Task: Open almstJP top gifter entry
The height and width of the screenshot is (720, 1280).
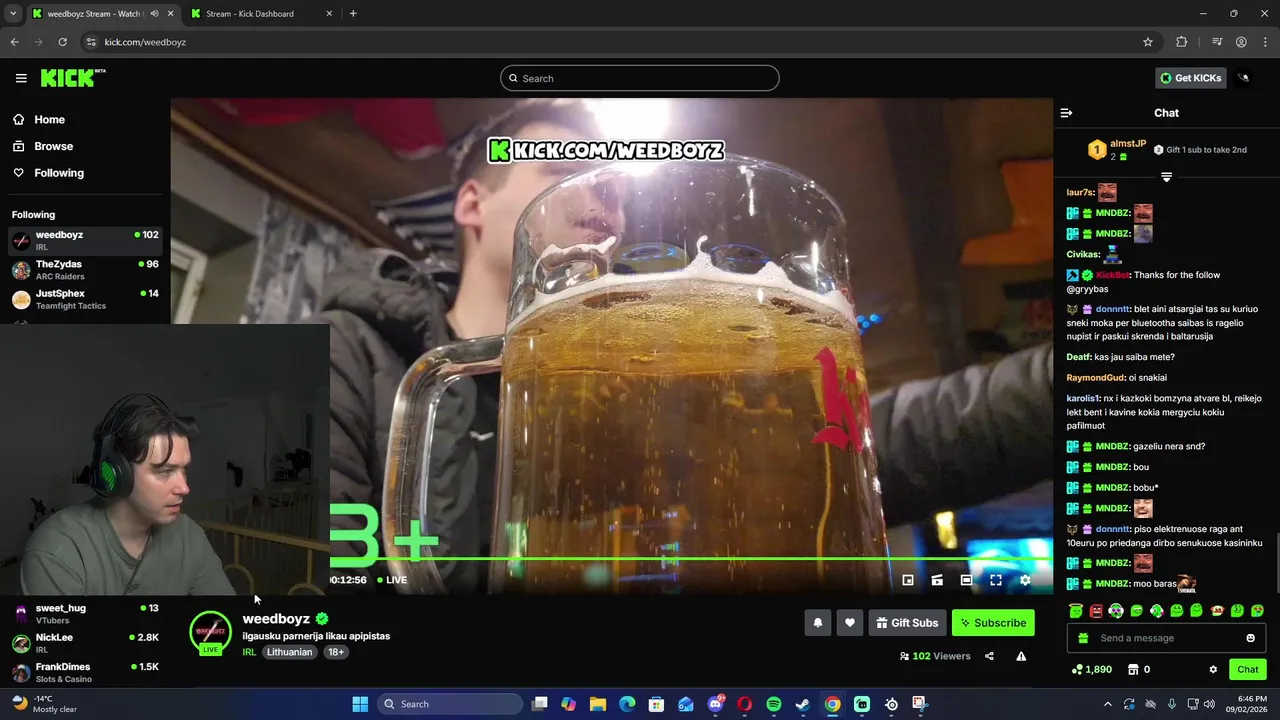Action: pos(1117,150)
